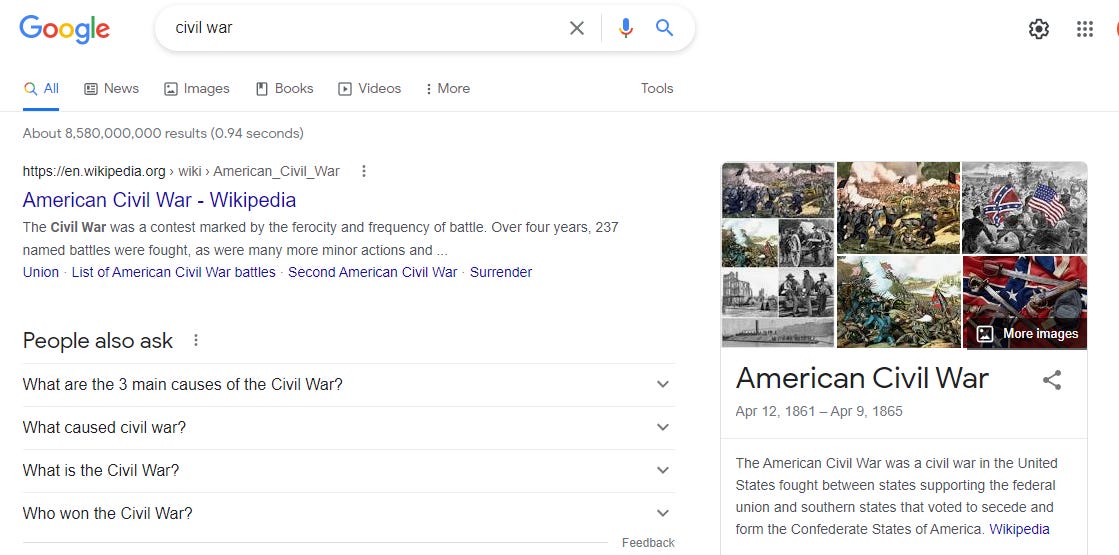Open Second American Civil War link
This screenshot has width=1119, height=555.
[373, 272]
